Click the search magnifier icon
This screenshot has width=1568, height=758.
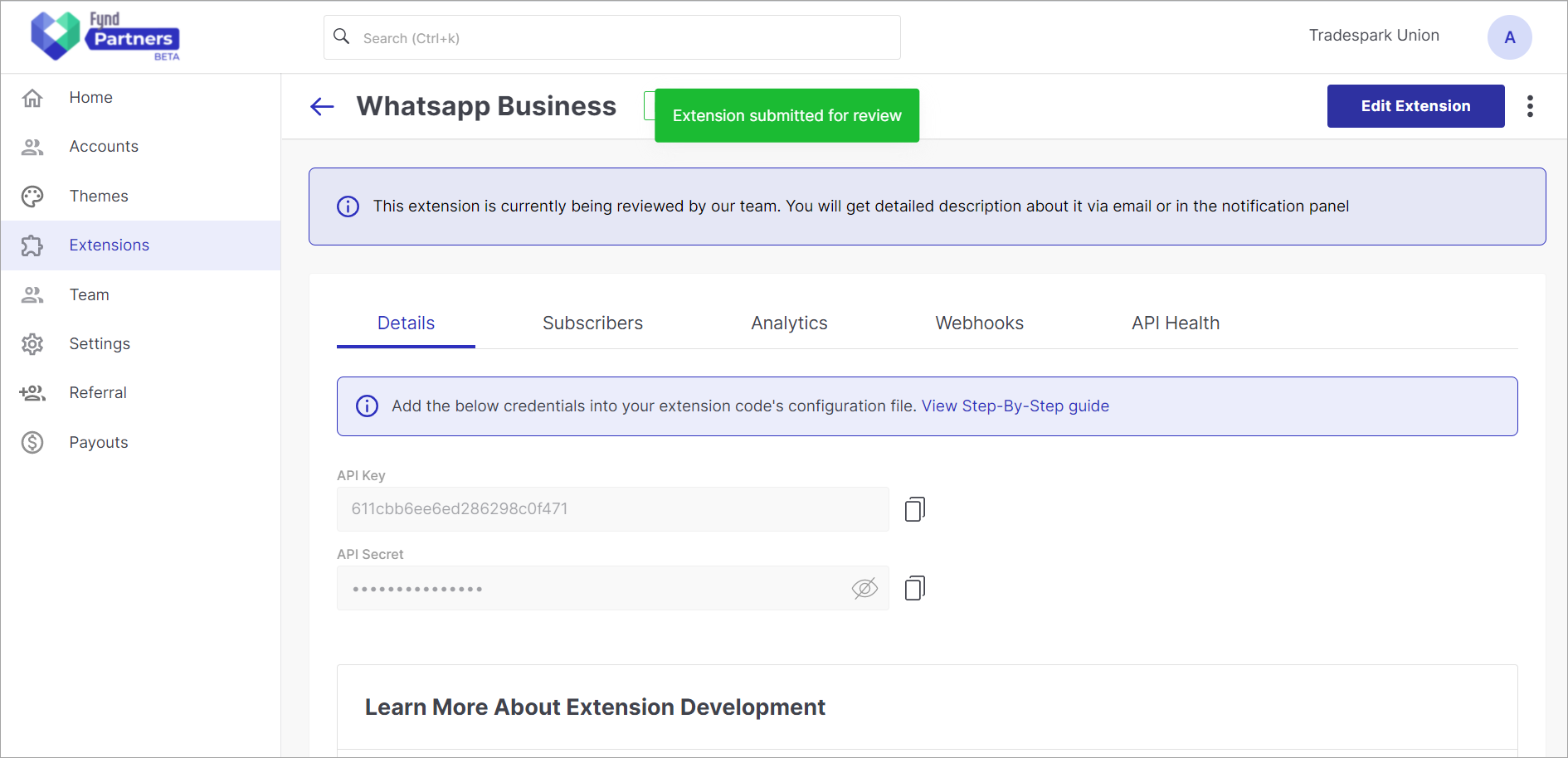[341, 36]
